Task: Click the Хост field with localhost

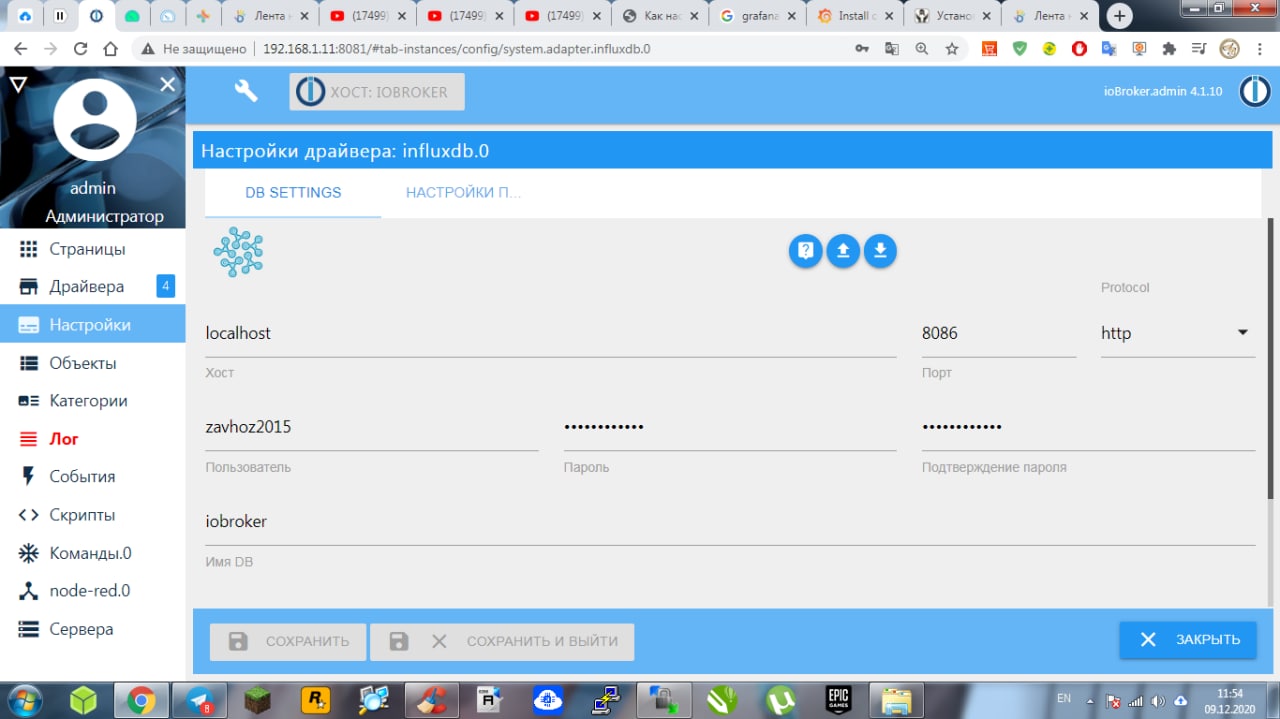Action: (x=550, y=334)
